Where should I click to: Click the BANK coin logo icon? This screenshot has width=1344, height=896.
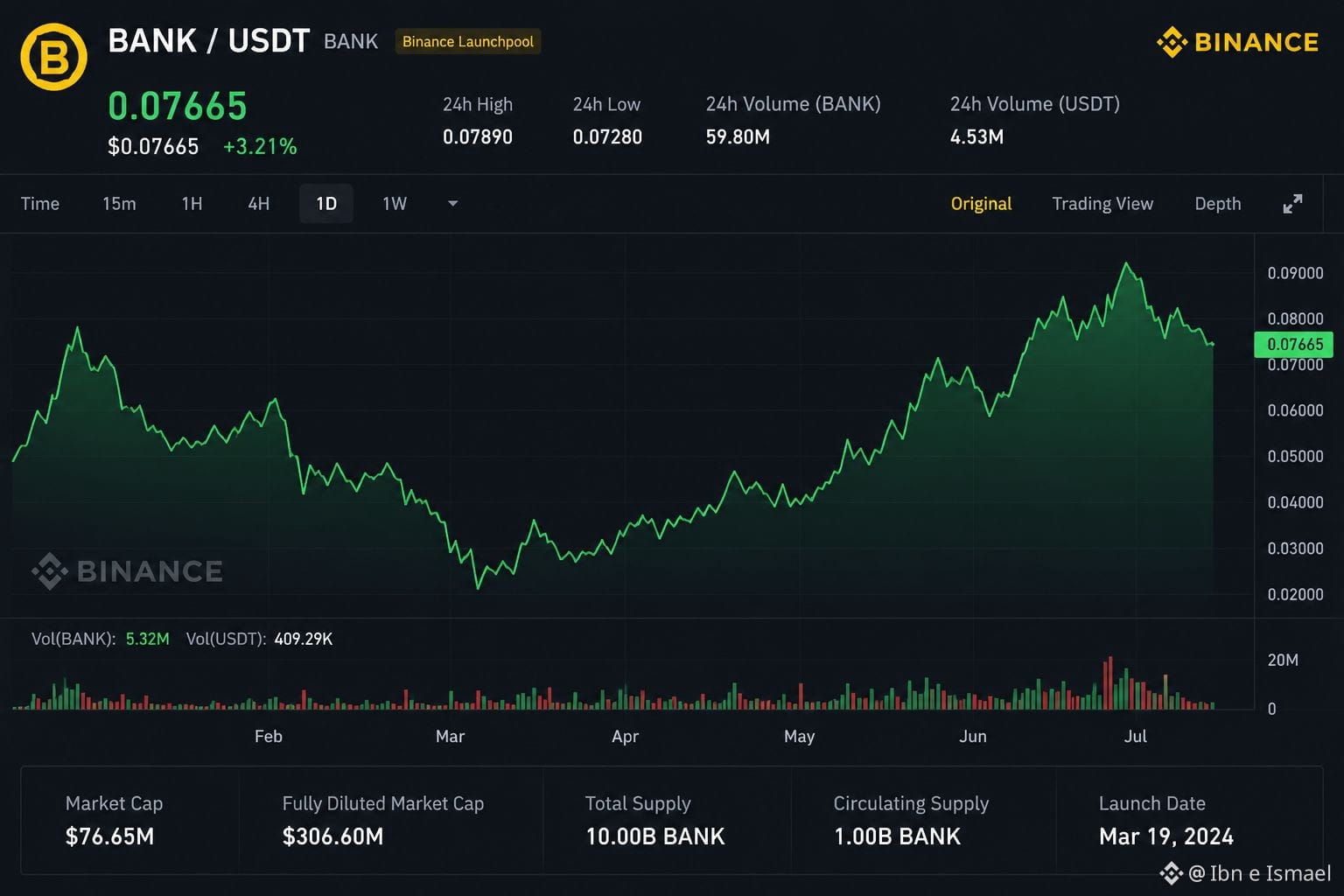(x=53, y=57)
